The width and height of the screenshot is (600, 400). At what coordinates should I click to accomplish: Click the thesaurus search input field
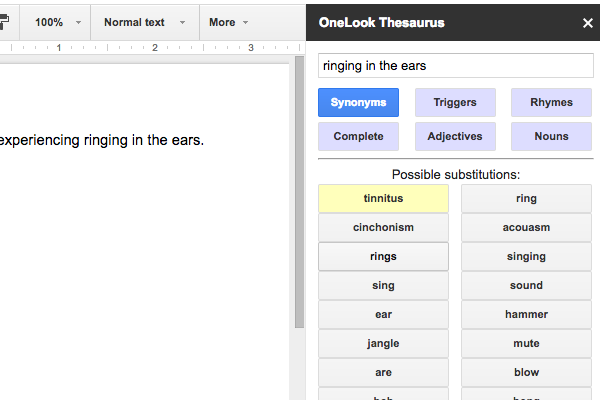(456, 66)
